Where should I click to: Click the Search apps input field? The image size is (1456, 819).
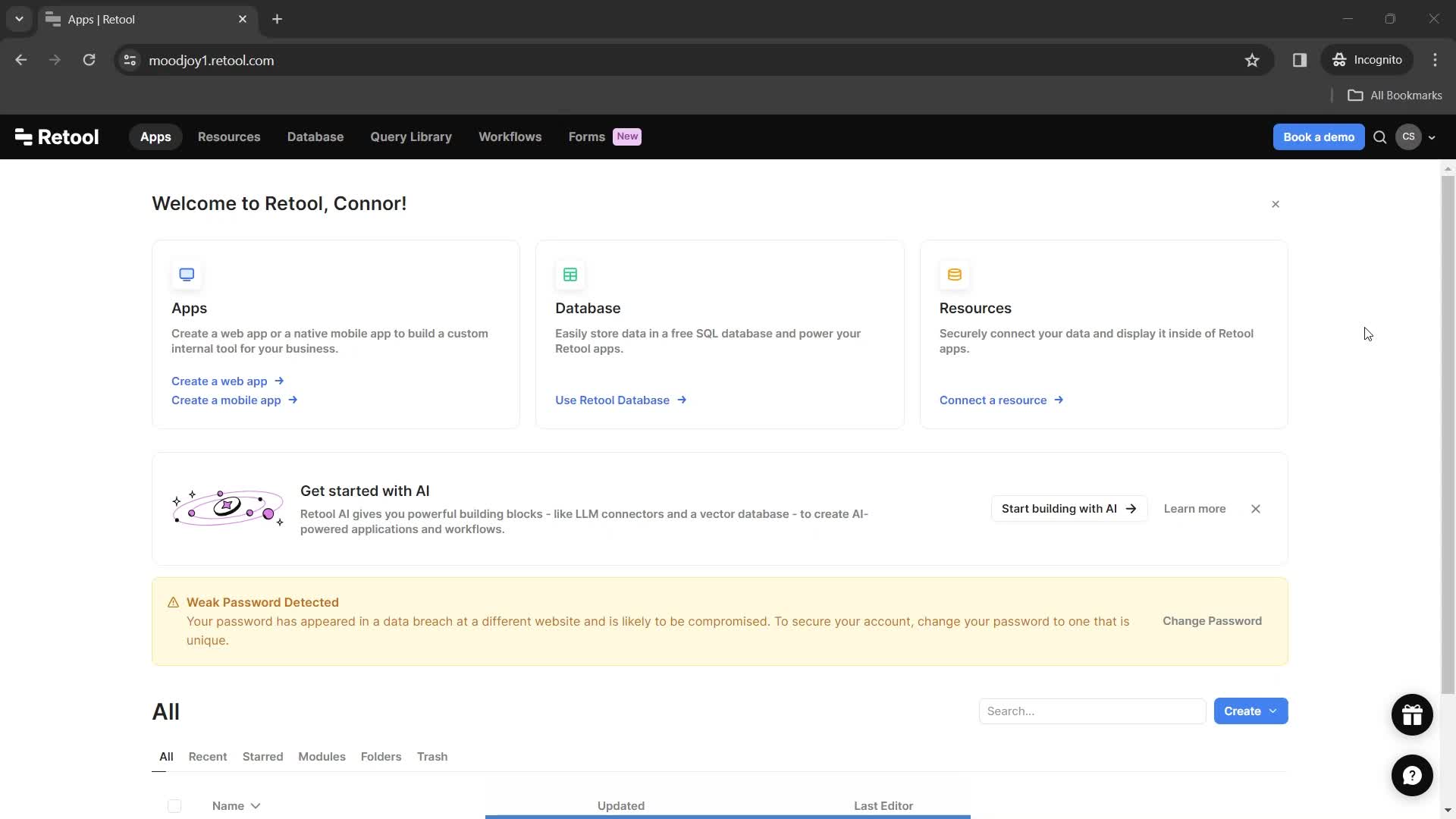coord(1091,711)
